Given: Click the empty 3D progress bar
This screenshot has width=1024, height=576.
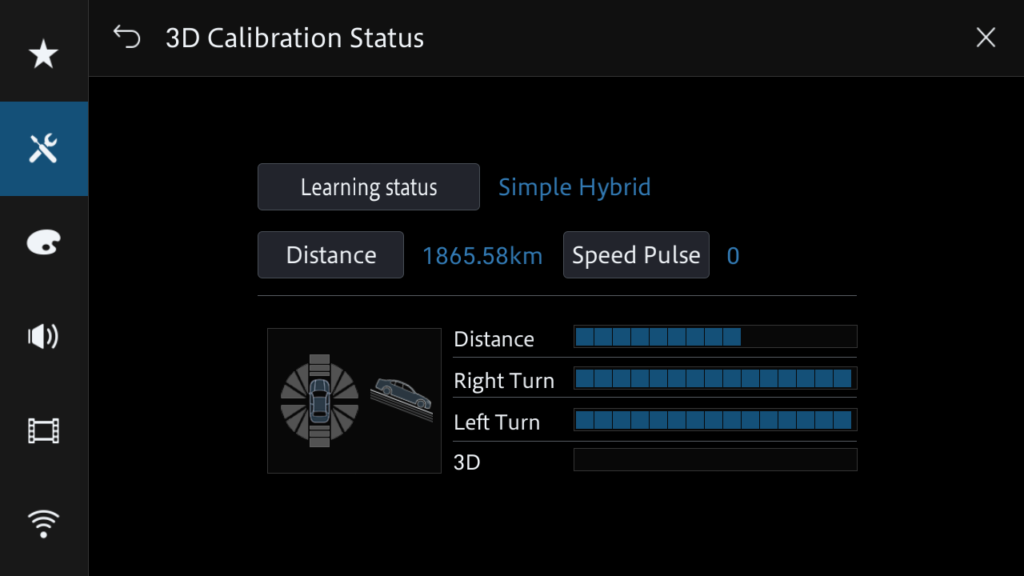Looking at the screenshot, I should [x=715, y=460].
